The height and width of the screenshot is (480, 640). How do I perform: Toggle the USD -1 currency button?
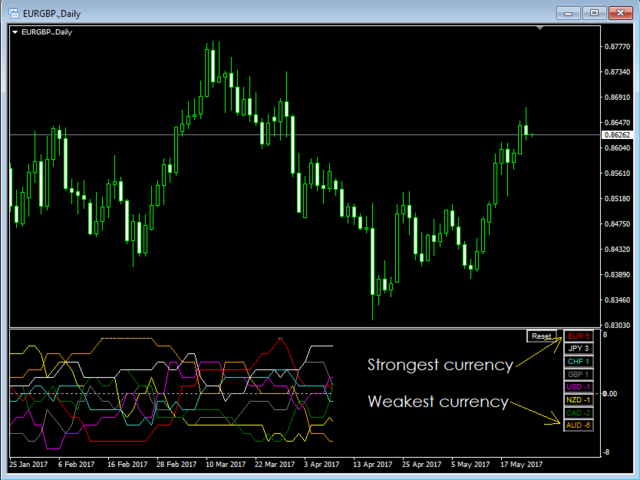click(578, 387)
